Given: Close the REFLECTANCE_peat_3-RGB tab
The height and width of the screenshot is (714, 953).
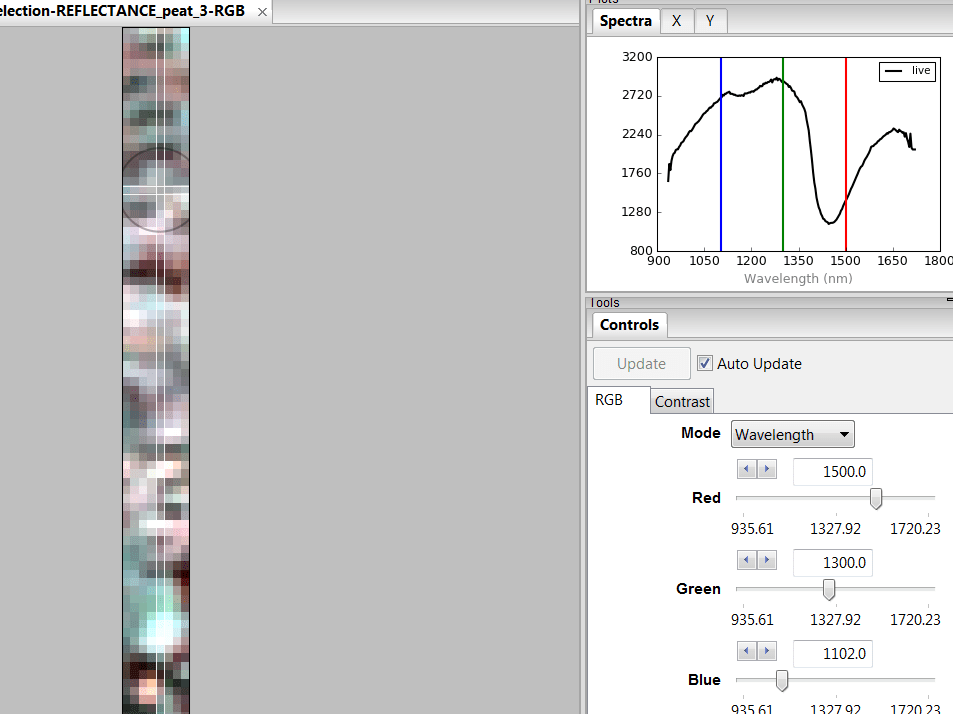Looking at the screenshot, I should [262, 12].
